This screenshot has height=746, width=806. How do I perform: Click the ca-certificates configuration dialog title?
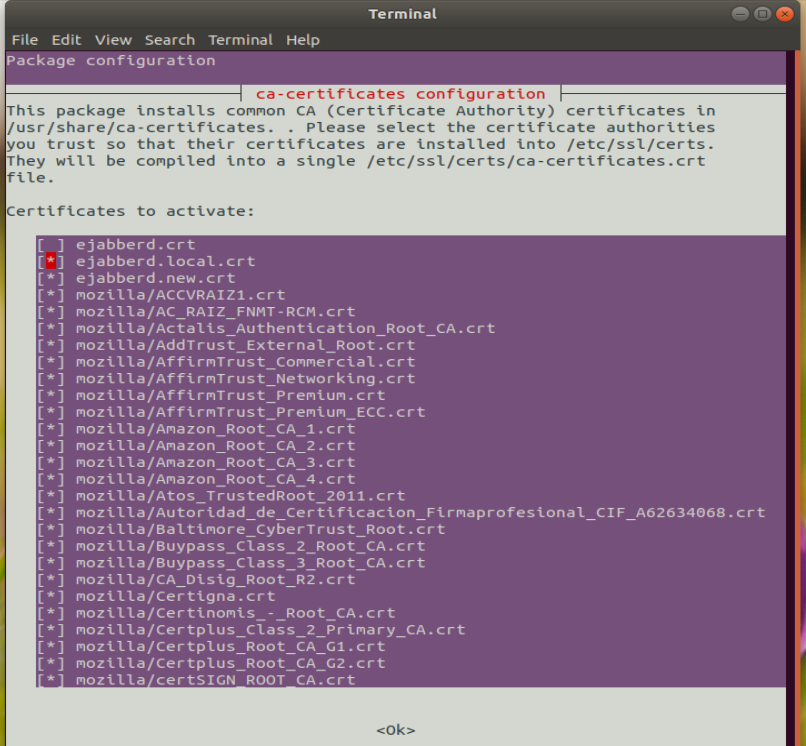[x=400, y=94]
